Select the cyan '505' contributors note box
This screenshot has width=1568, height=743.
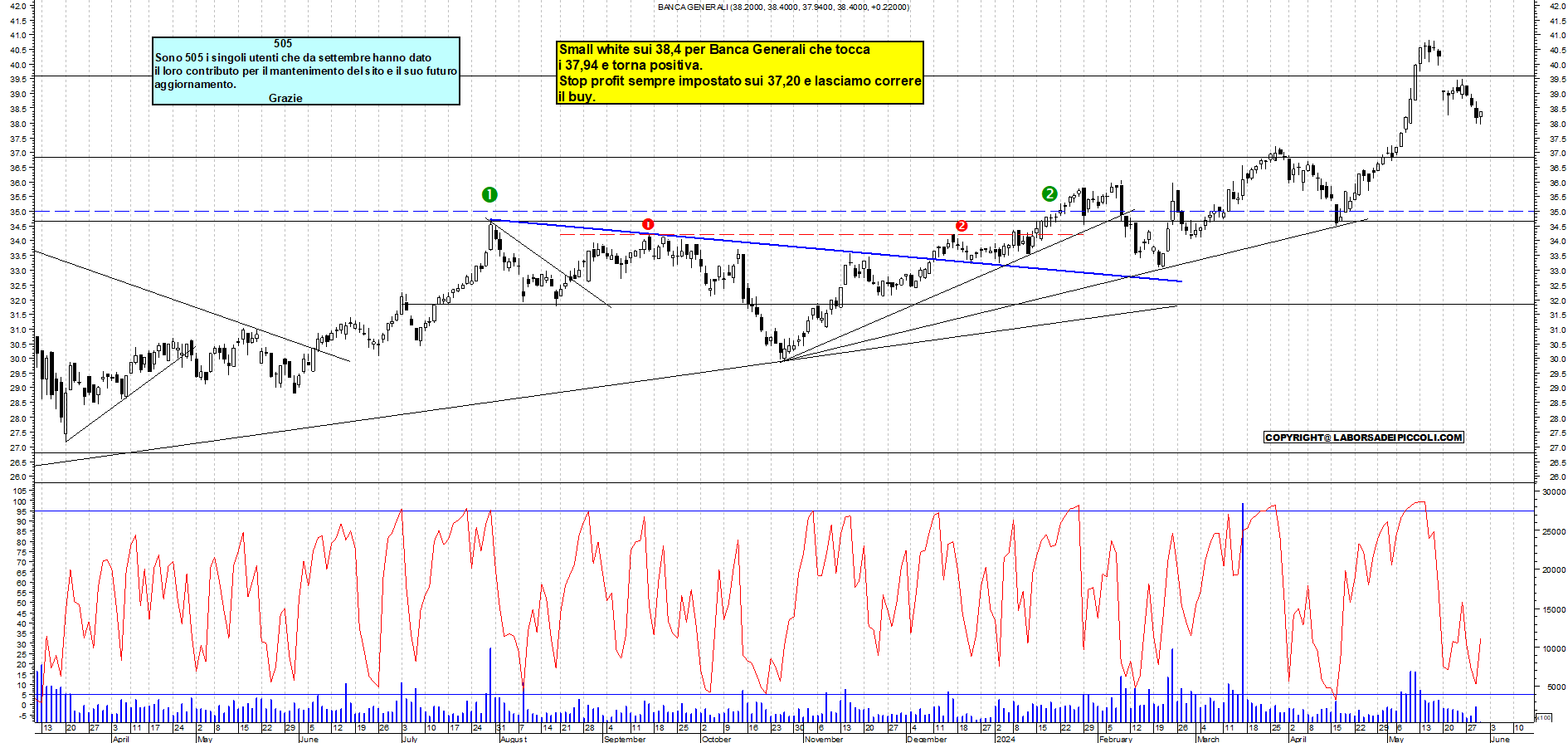(306, 71)
